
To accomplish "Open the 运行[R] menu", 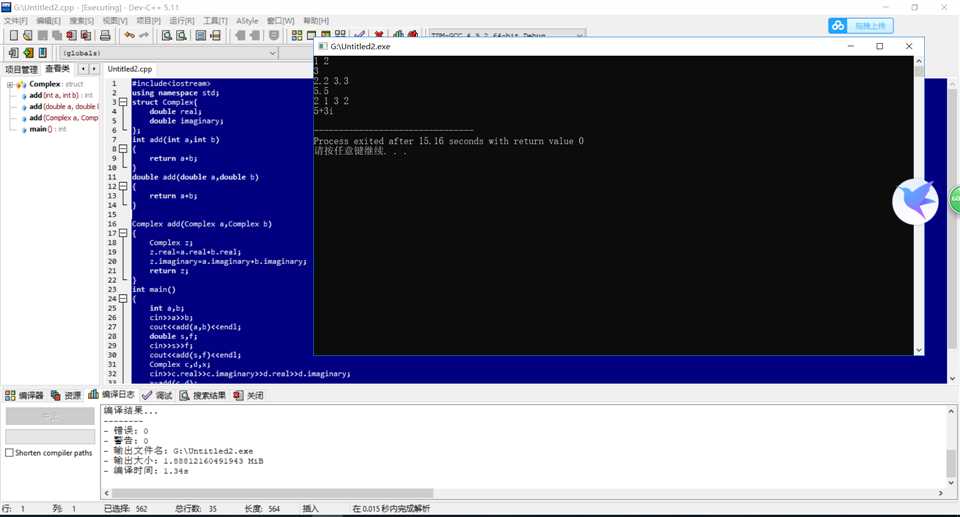I will click(182, 21).
